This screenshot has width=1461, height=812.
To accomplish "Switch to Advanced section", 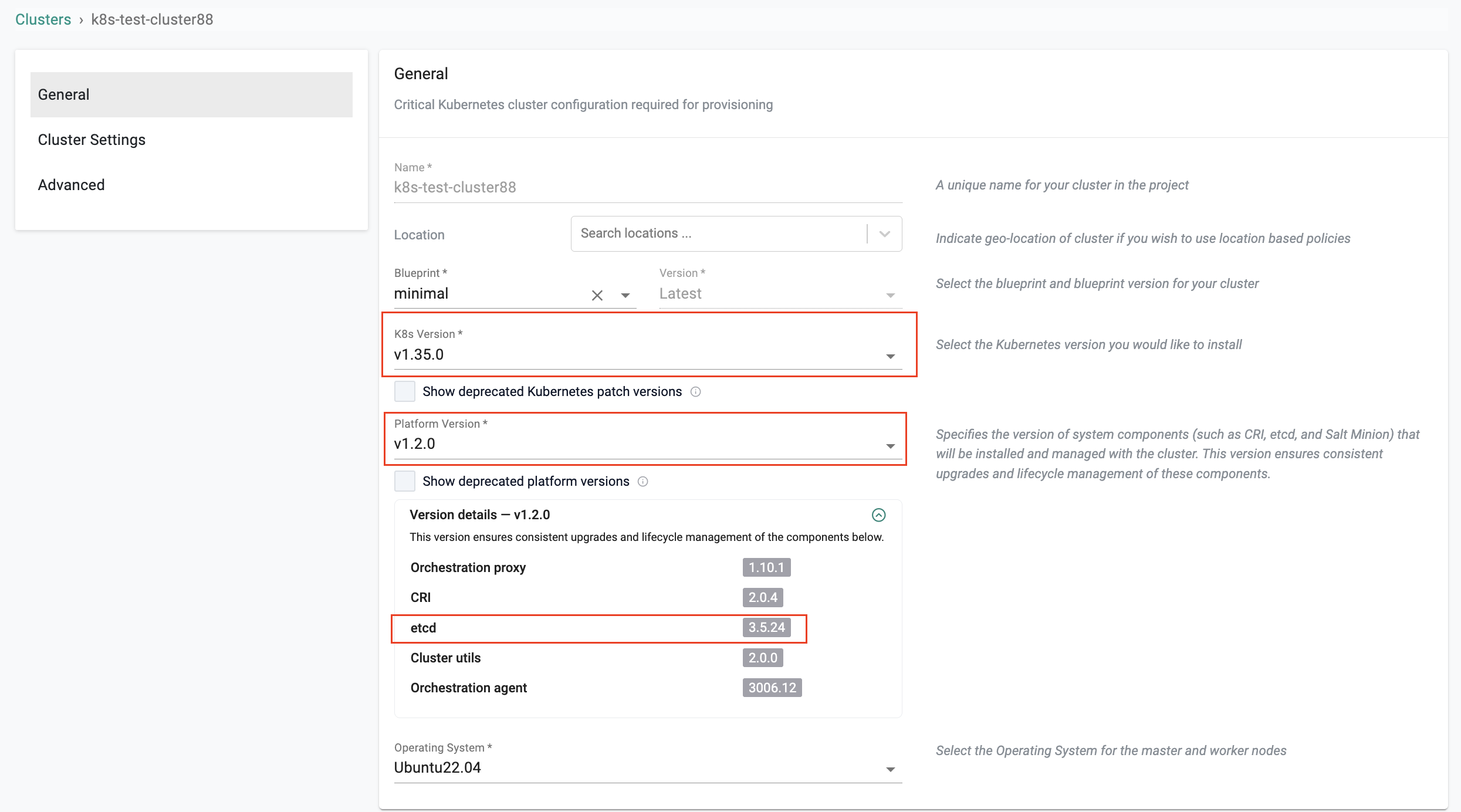I will coord(71,185).
